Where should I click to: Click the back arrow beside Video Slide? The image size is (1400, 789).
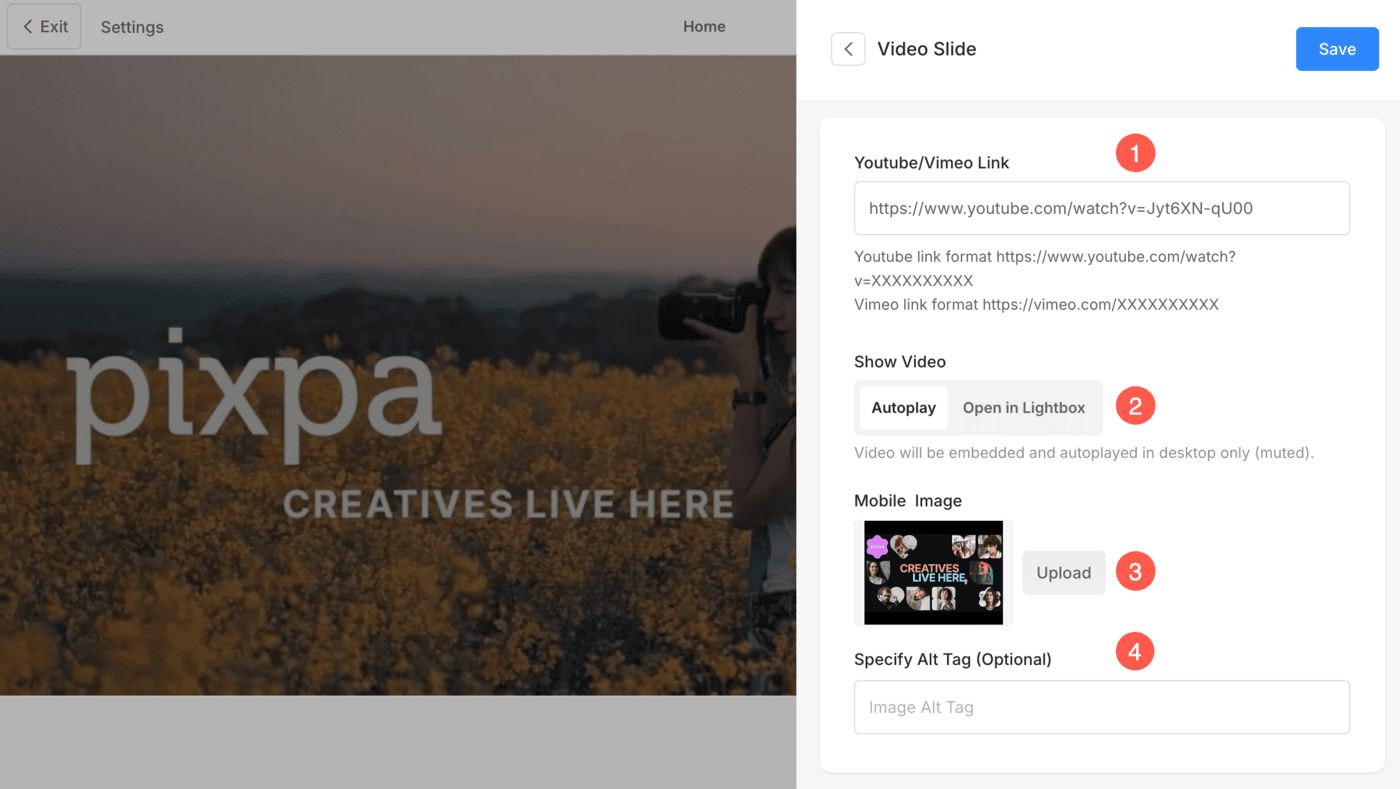pos(848,49)
